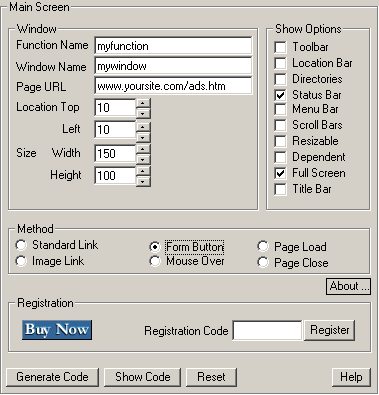Click the Reset button
The image size is (379, 395).
[211, 377]
